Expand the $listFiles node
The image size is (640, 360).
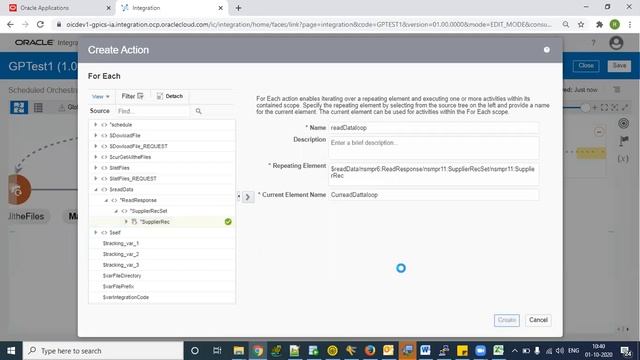96,168
